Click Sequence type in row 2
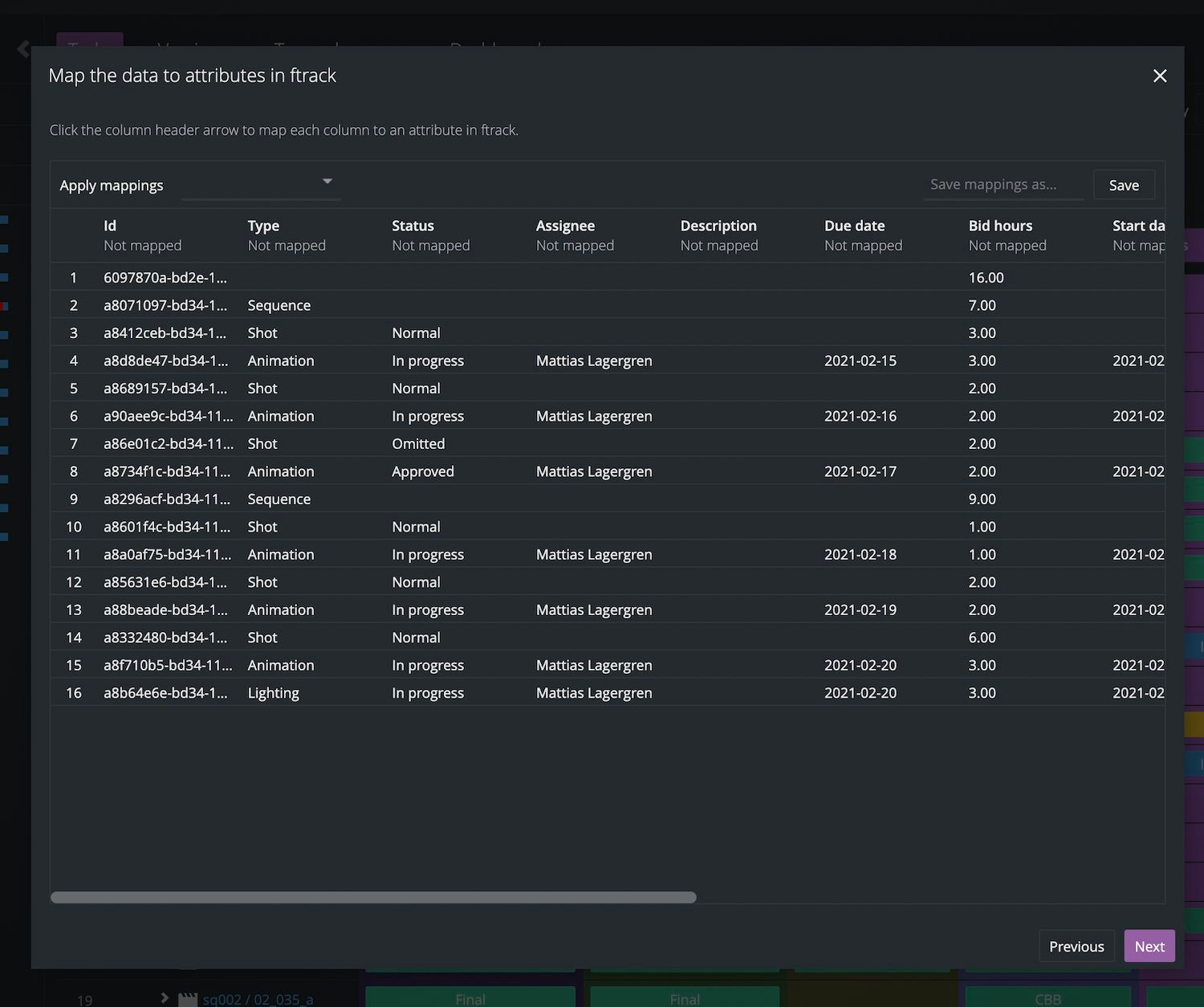Screen dimensions: 1204x1007 (279, 305)
